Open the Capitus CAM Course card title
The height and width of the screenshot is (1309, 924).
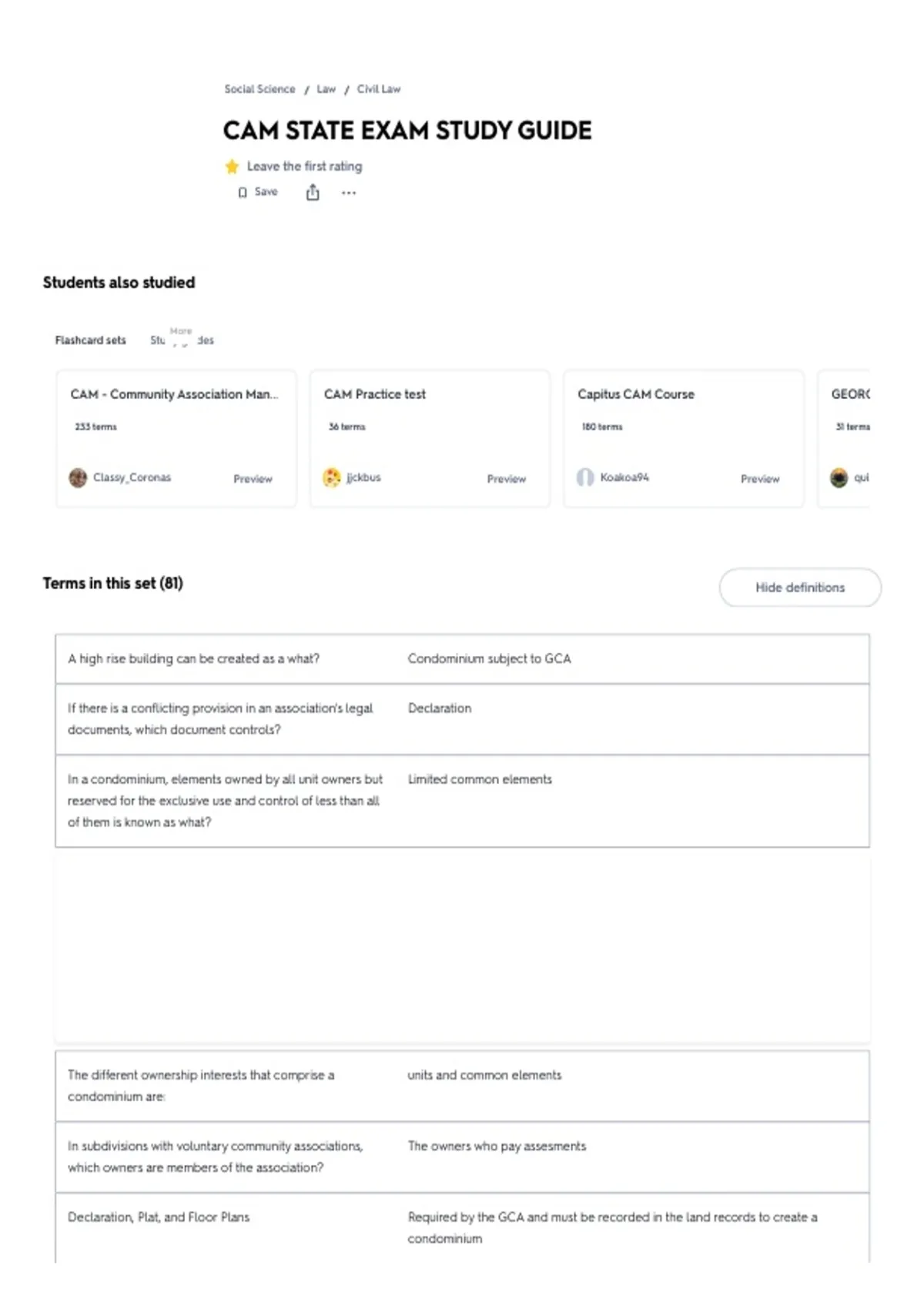(x=636, y=394)
